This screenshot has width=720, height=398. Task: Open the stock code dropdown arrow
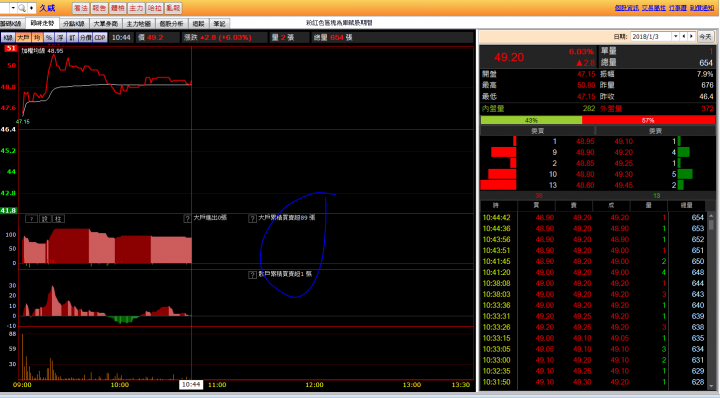pyautogui.click(x=13, y=8)
